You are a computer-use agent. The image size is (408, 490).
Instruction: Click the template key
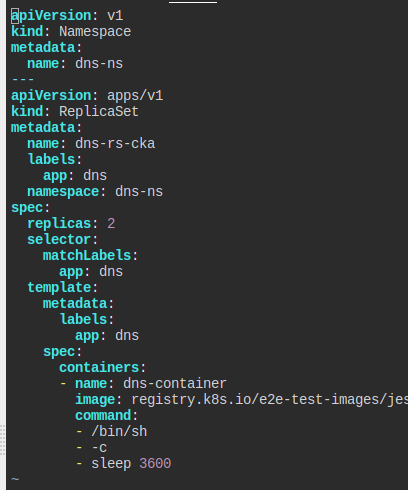pyautogui.click(x=59, y=288)
